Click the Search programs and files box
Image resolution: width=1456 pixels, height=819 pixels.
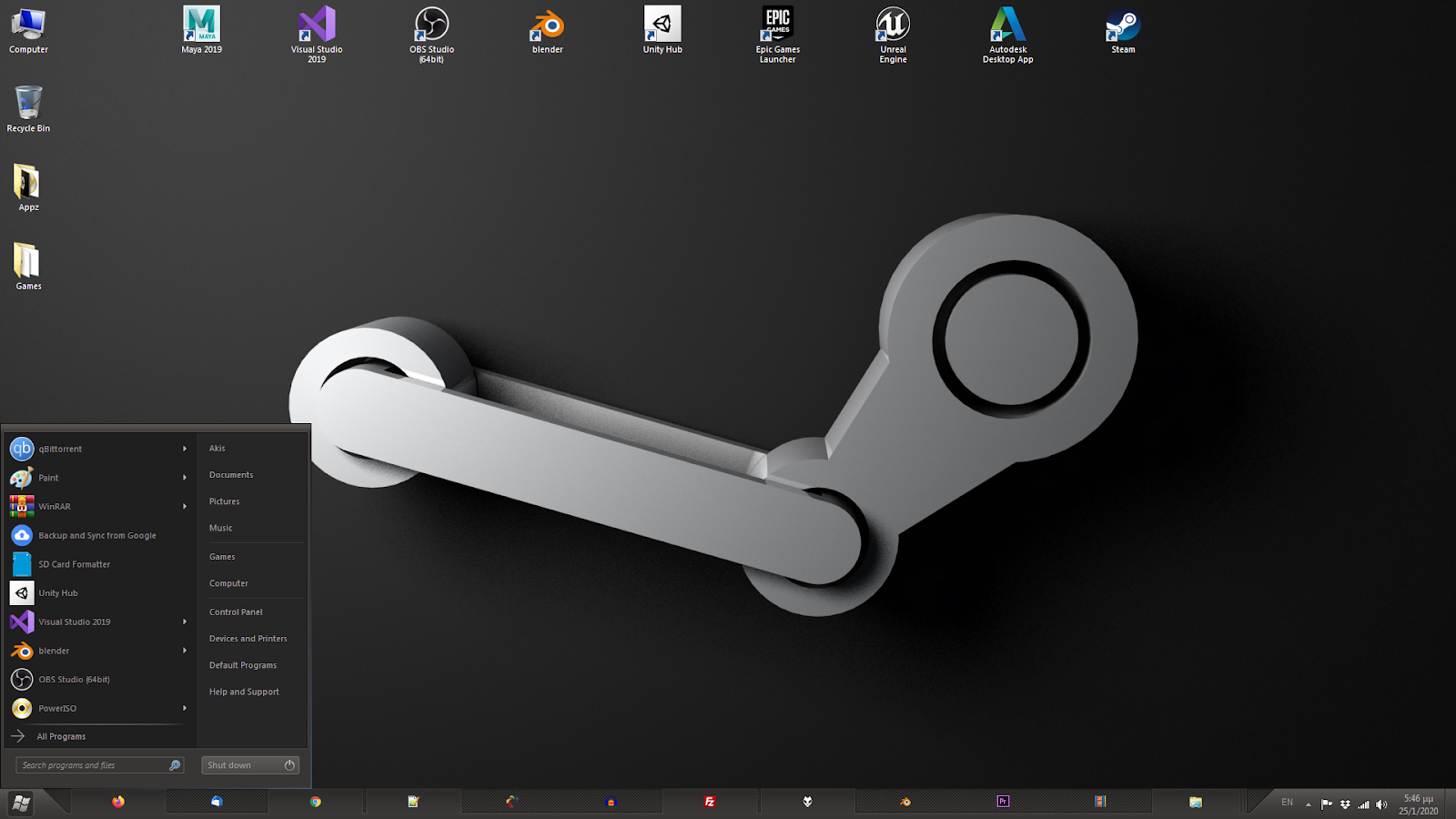[x=100, y=765]
